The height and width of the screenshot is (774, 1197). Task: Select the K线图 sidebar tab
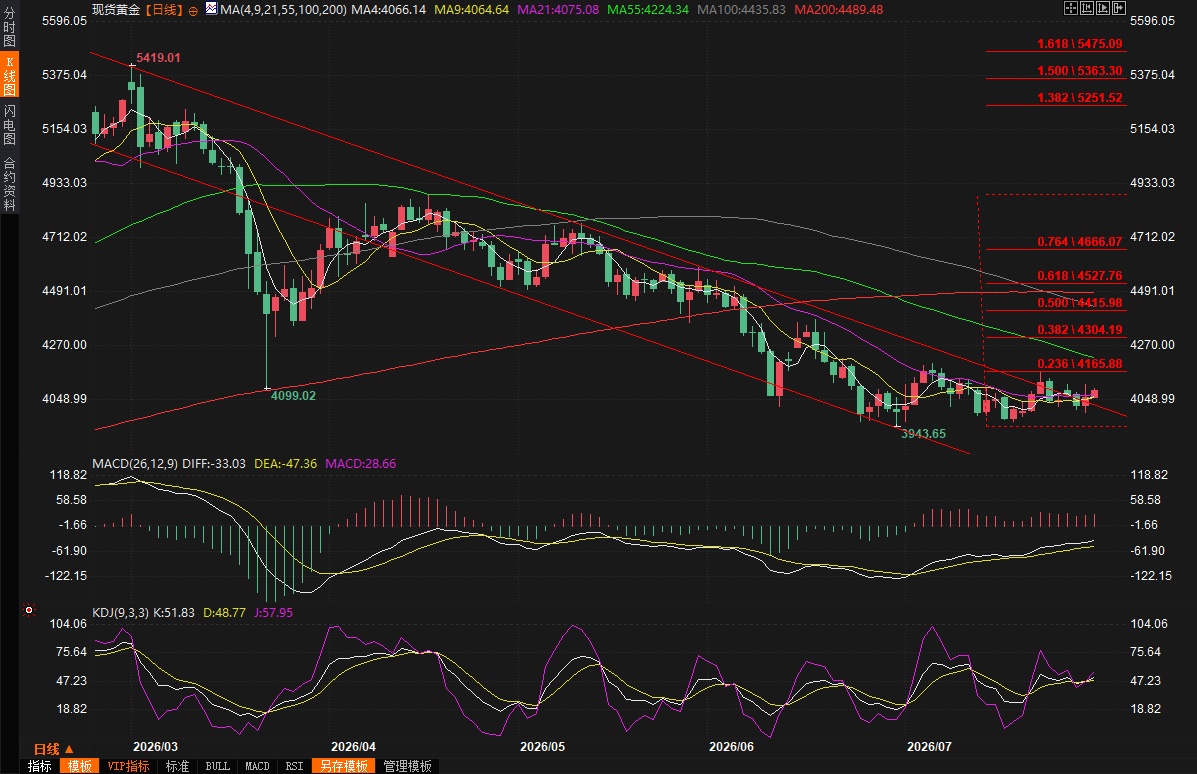9,76
